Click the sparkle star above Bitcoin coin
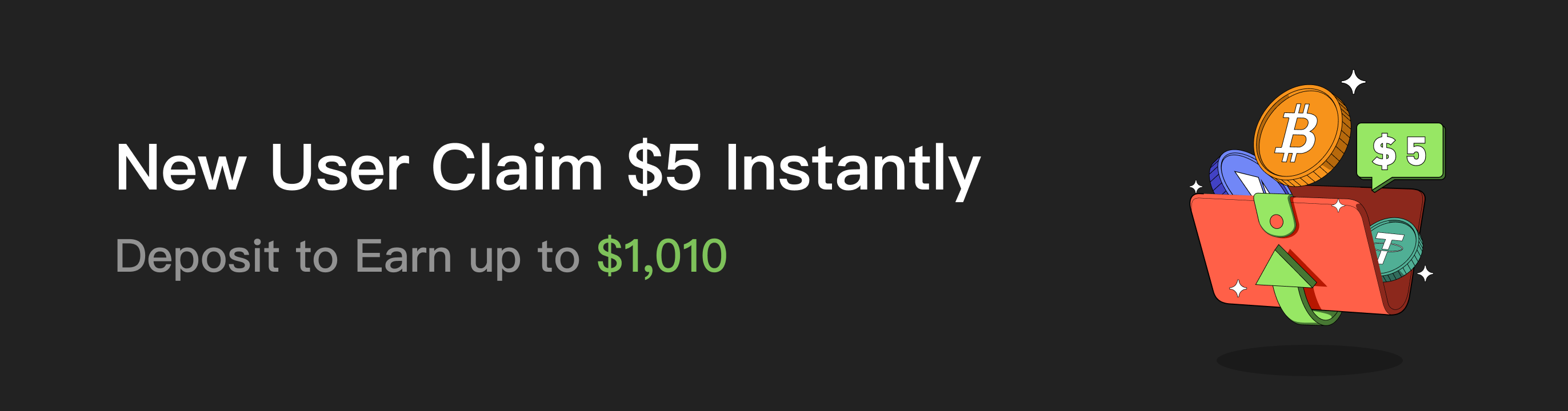The width and height of the screenshot is (1568, 411). point(1353,82)
